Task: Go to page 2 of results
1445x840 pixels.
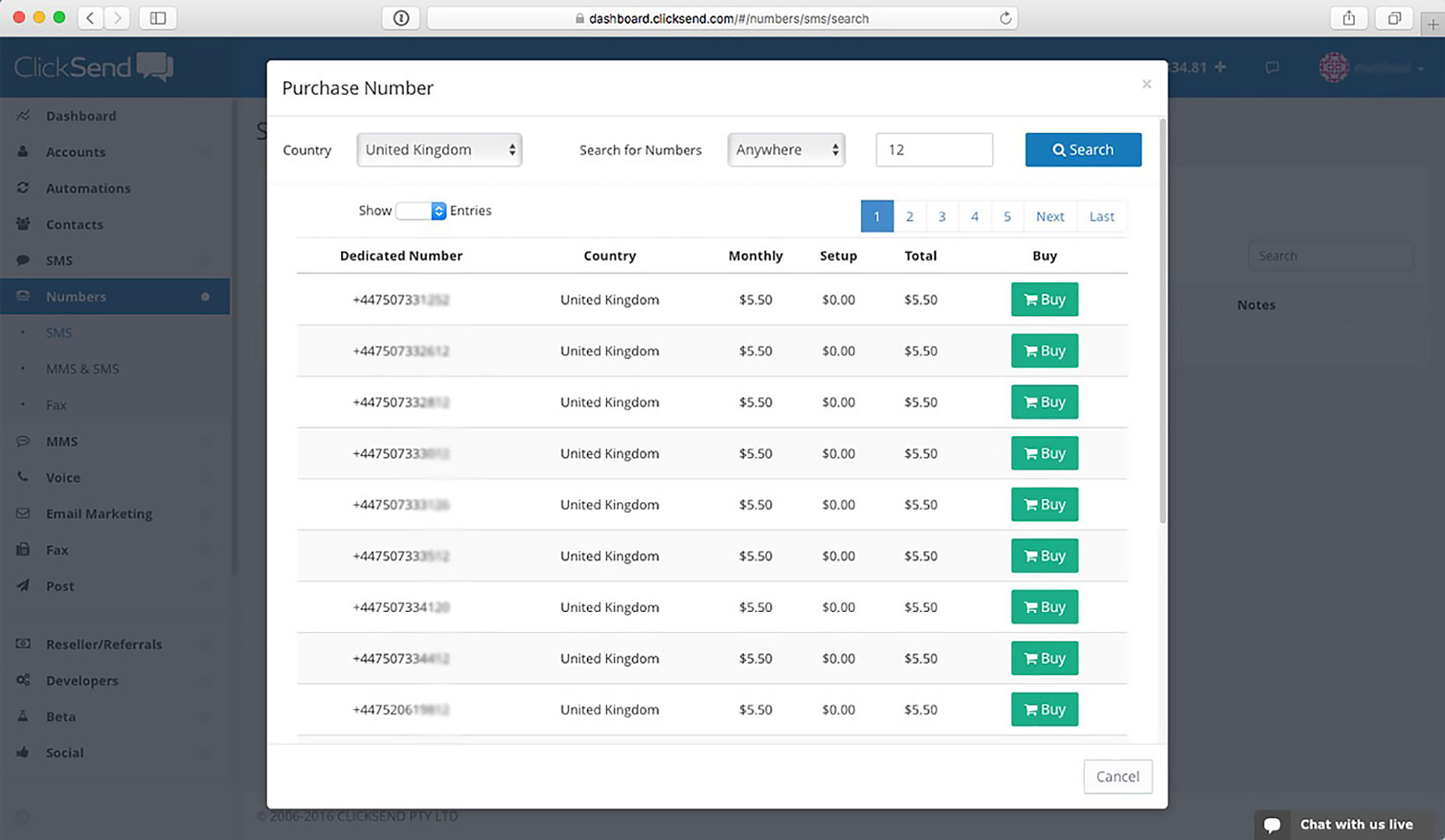Action: pos(909,216)
